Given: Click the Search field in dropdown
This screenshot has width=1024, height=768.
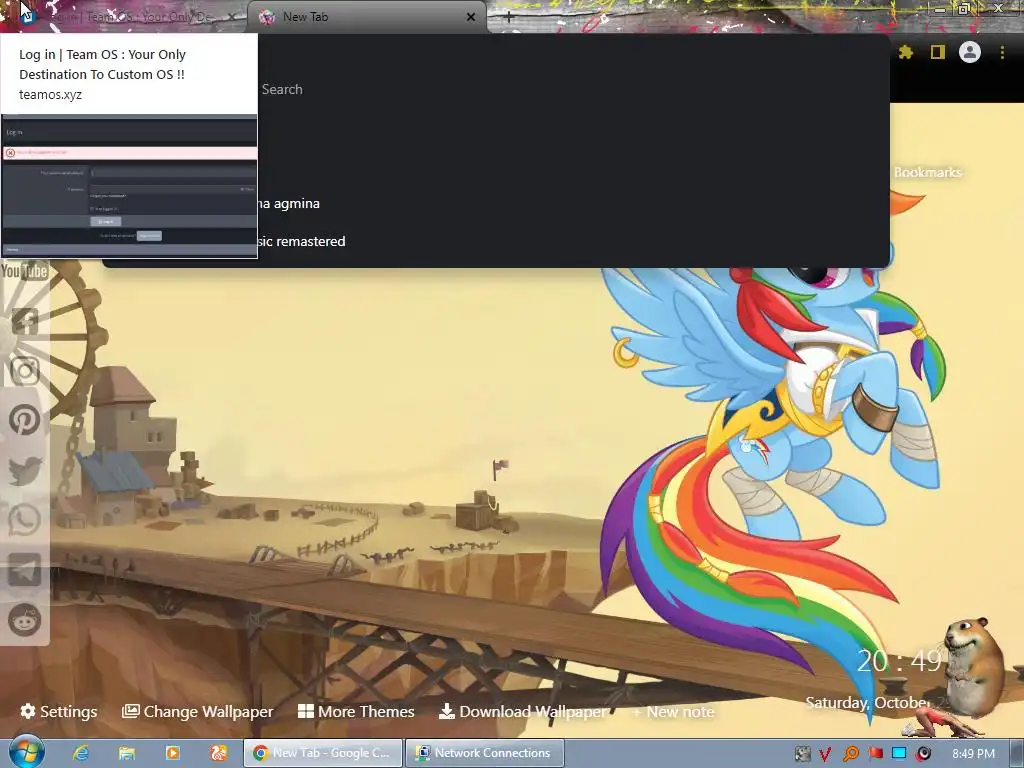Looking at the screenshot, I should [282, 89].
